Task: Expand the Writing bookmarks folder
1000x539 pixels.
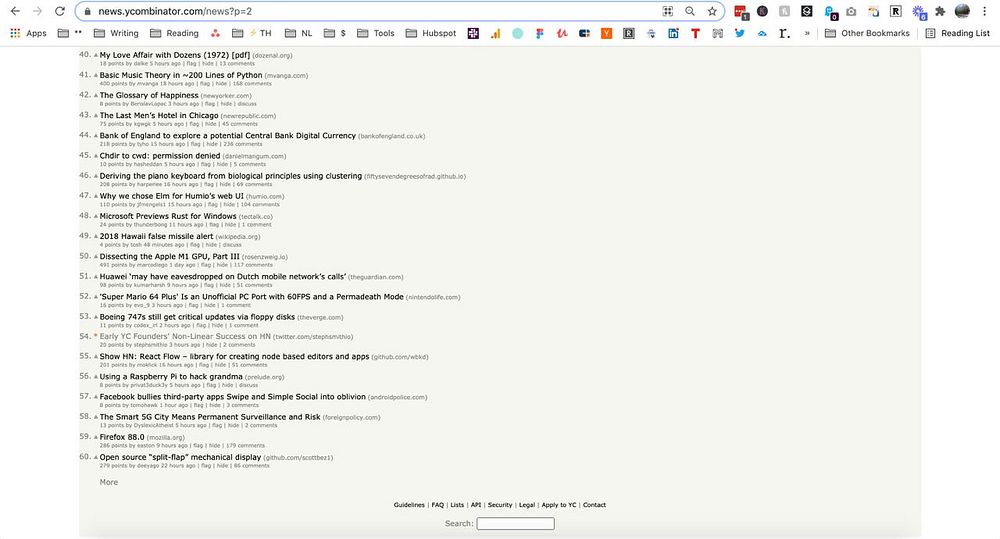Action: tap(116, 33)
